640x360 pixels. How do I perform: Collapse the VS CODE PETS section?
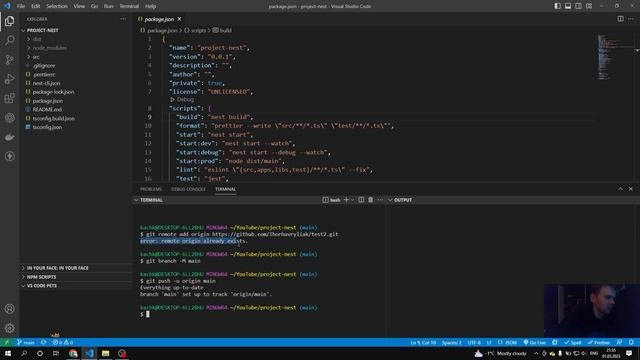pos(42,286)
